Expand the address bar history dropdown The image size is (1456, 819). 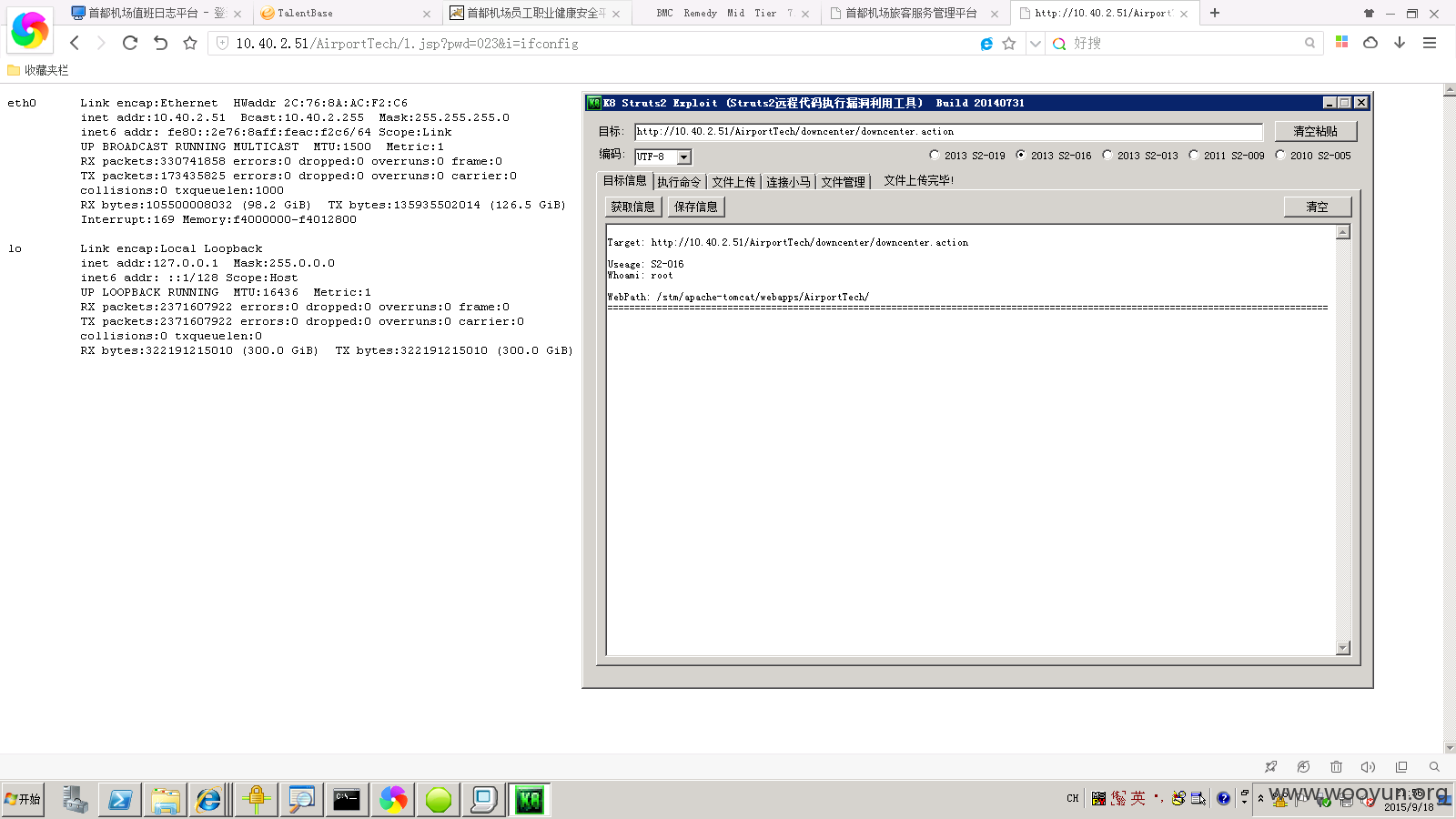tap(1035, 44)
